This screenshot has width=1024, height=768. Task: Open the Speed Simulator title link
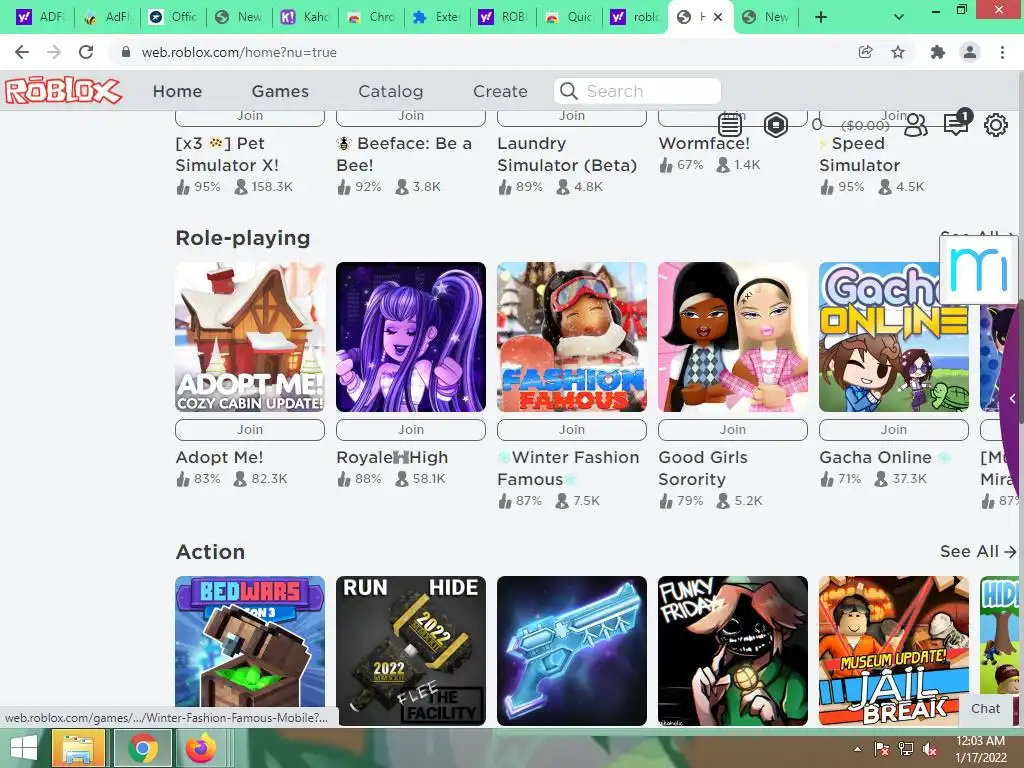[859, 154]
